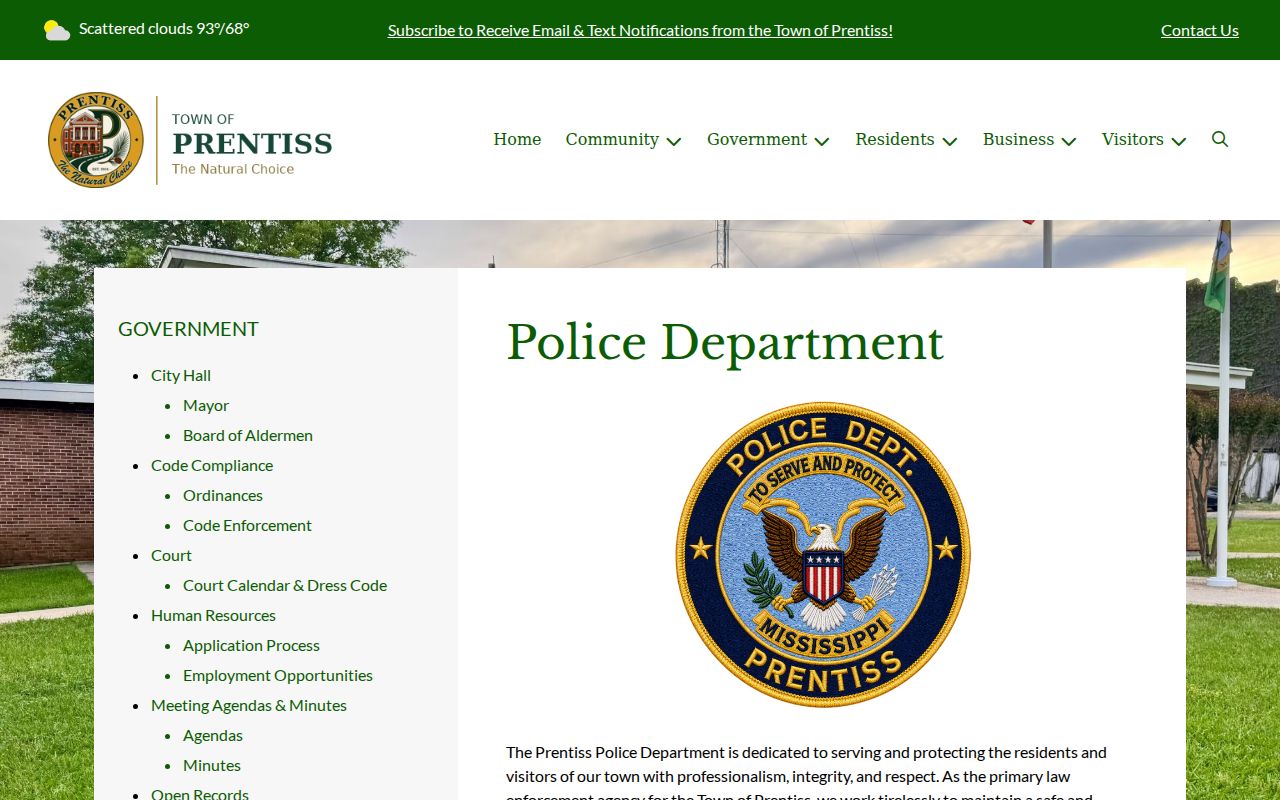
Task: Open Human Resources sidebar link
Action: 213,615
